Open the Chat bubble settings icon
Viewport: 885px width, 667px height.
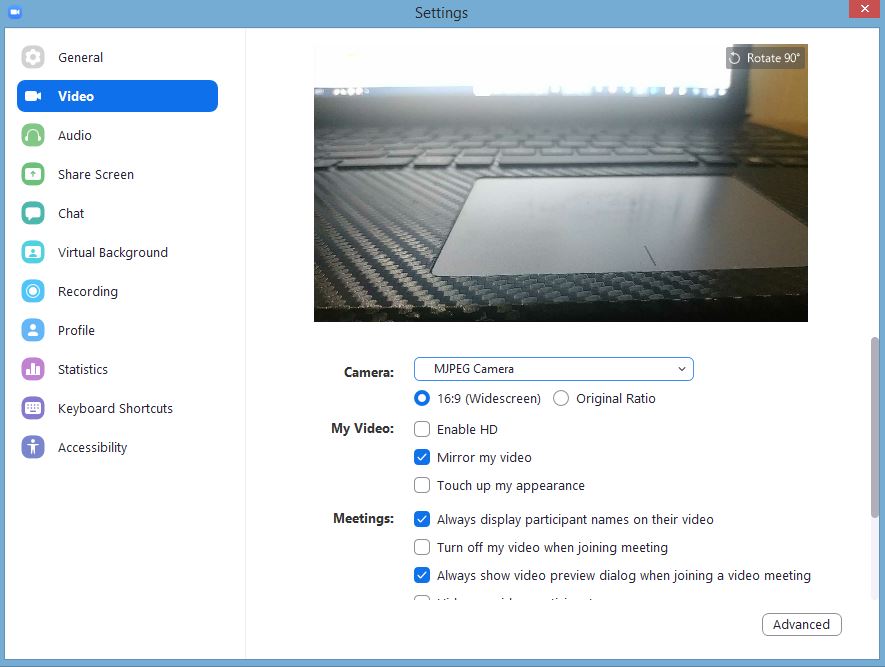pos(33,213)
